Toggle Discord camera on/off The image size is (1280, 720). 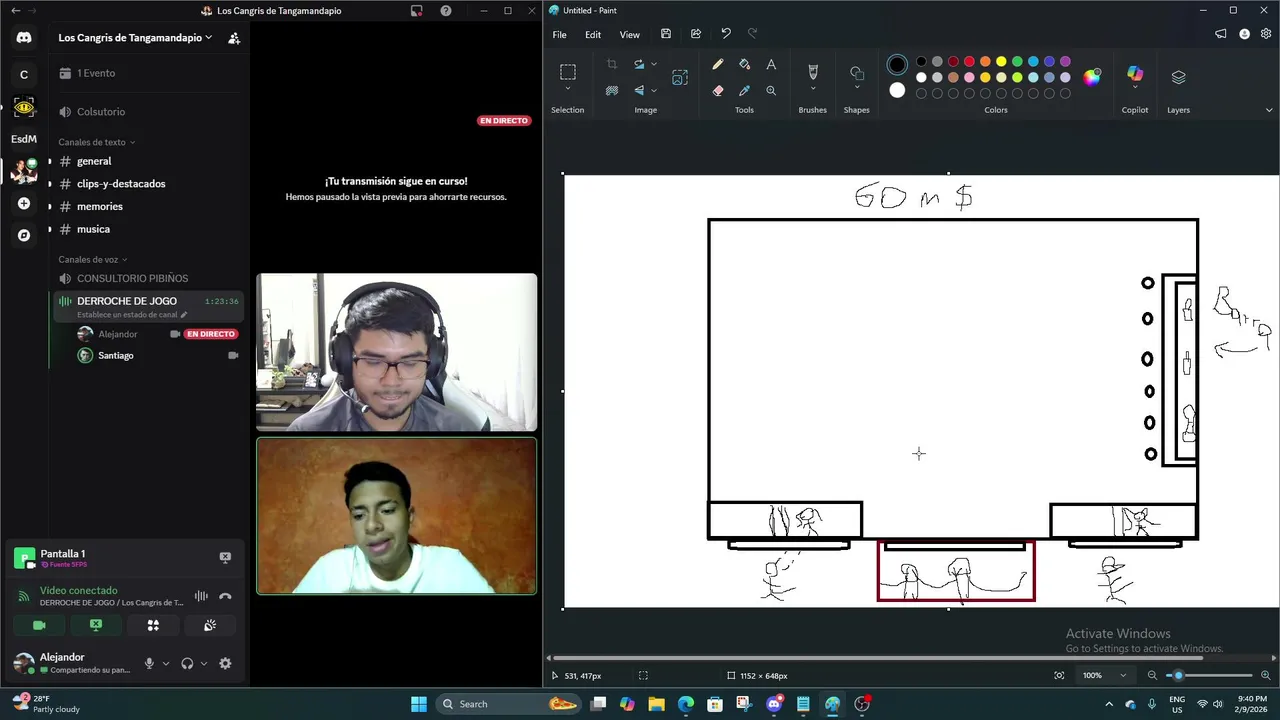pos(39,625)
